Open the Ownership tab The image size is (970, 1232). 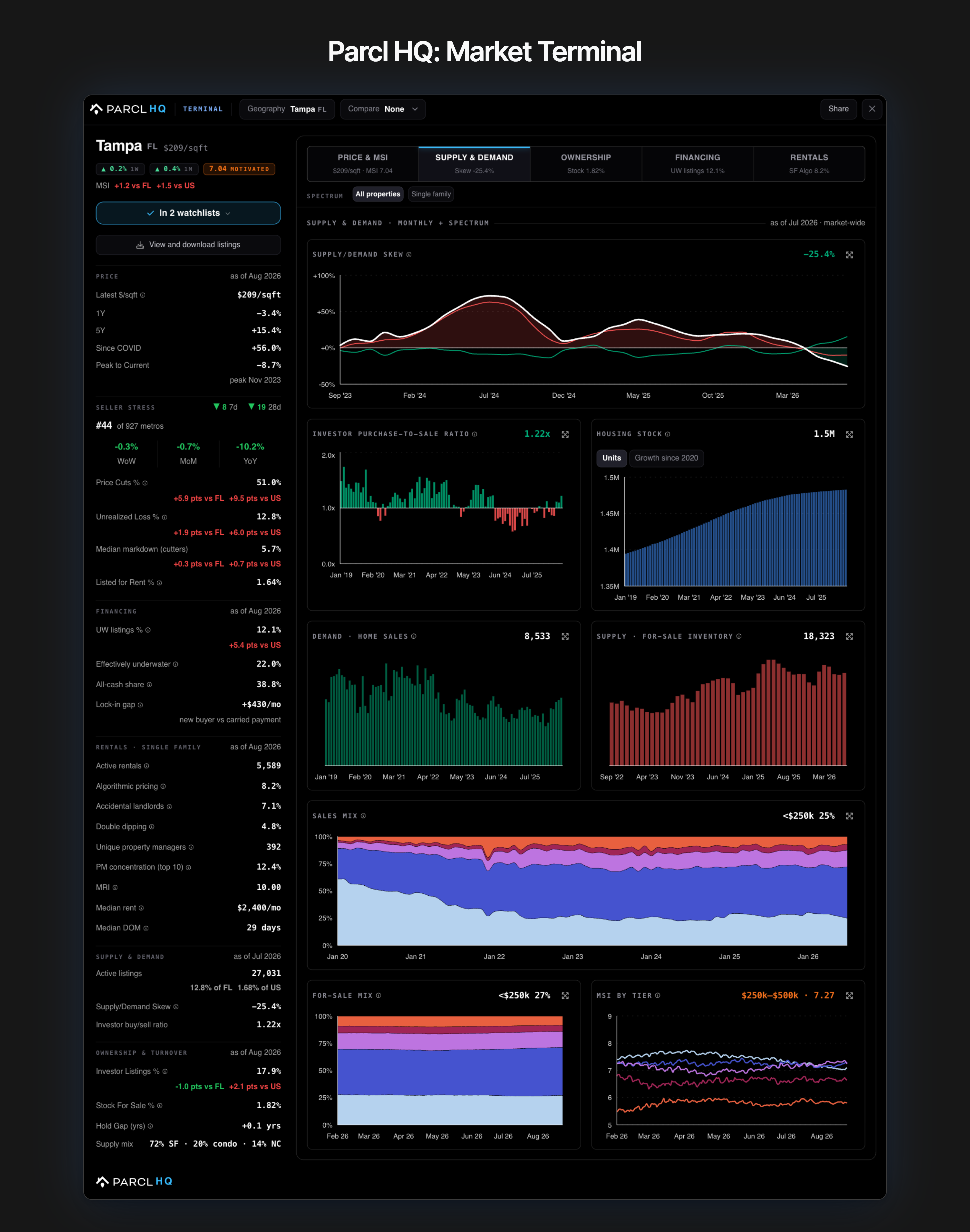coord(586,164)
